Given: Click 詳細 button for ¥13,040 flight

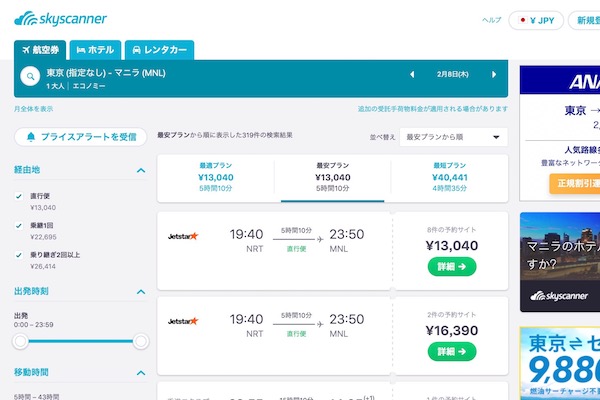Looking at the screenshot, I should (452, 267).
